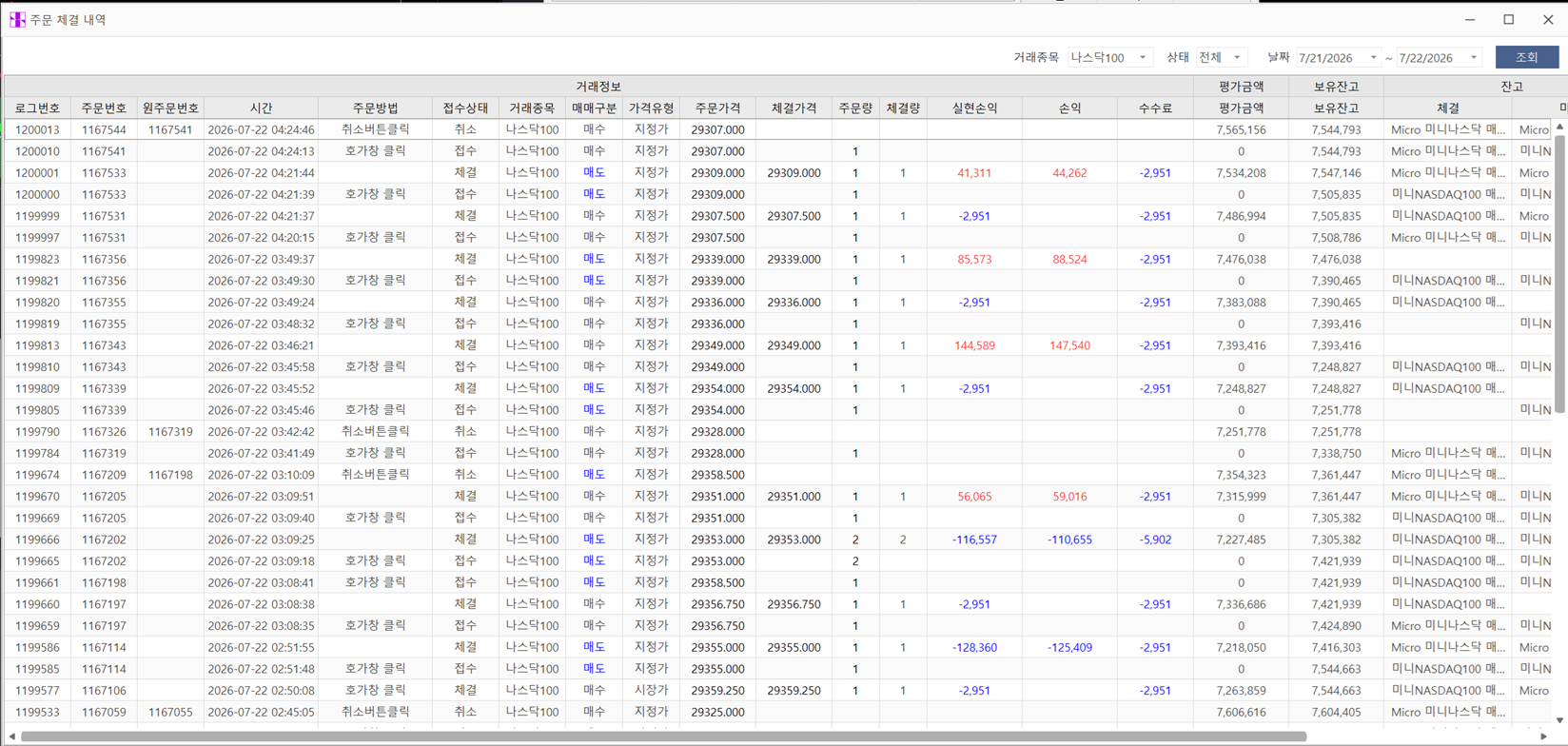The width and height of the screenshot is (1568, 746).
Task: Click original order number 1167055 cell
Action: pos(171,712)
